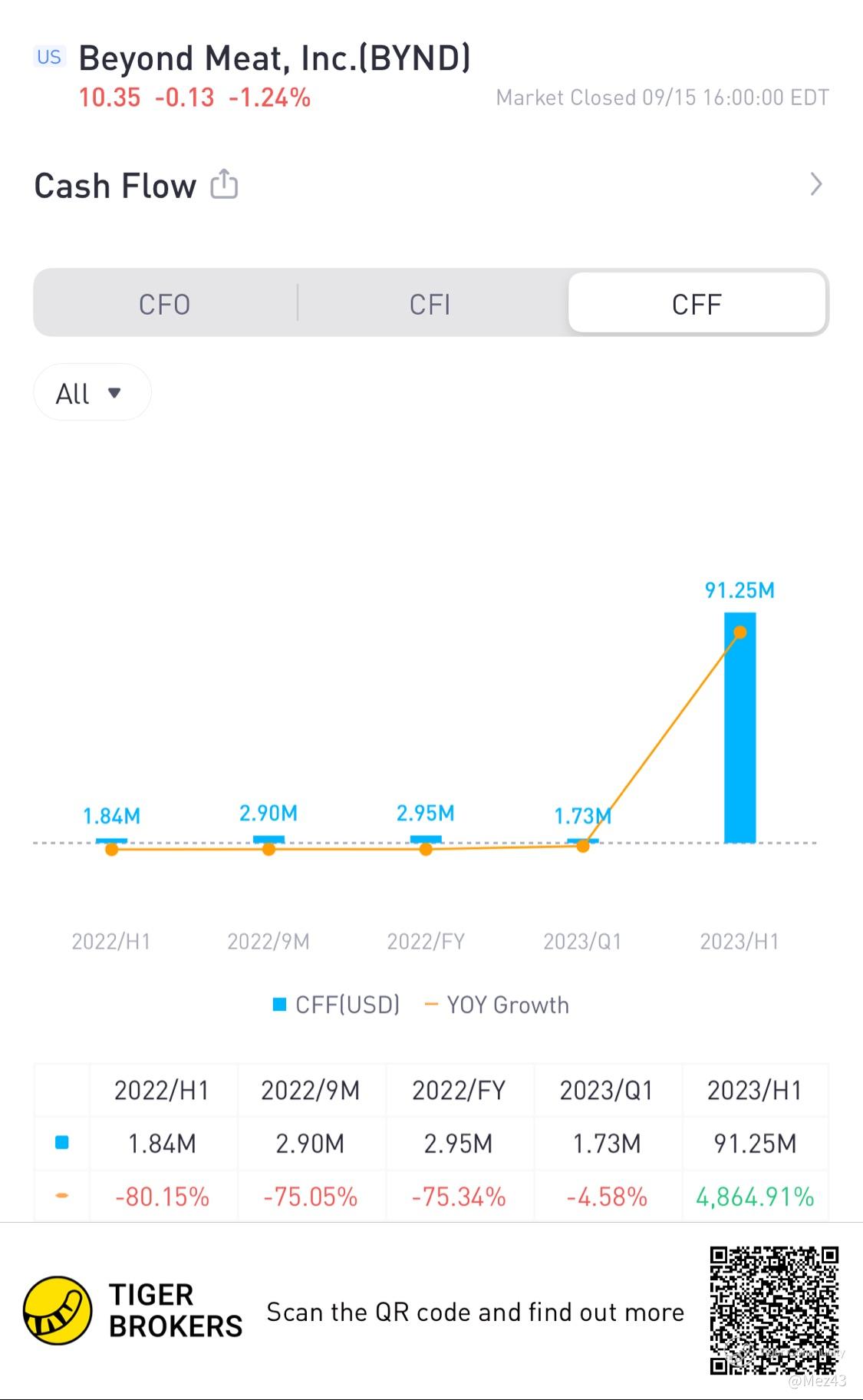Tap the 91.25M bar for 2023/H1

coord(740,727)
